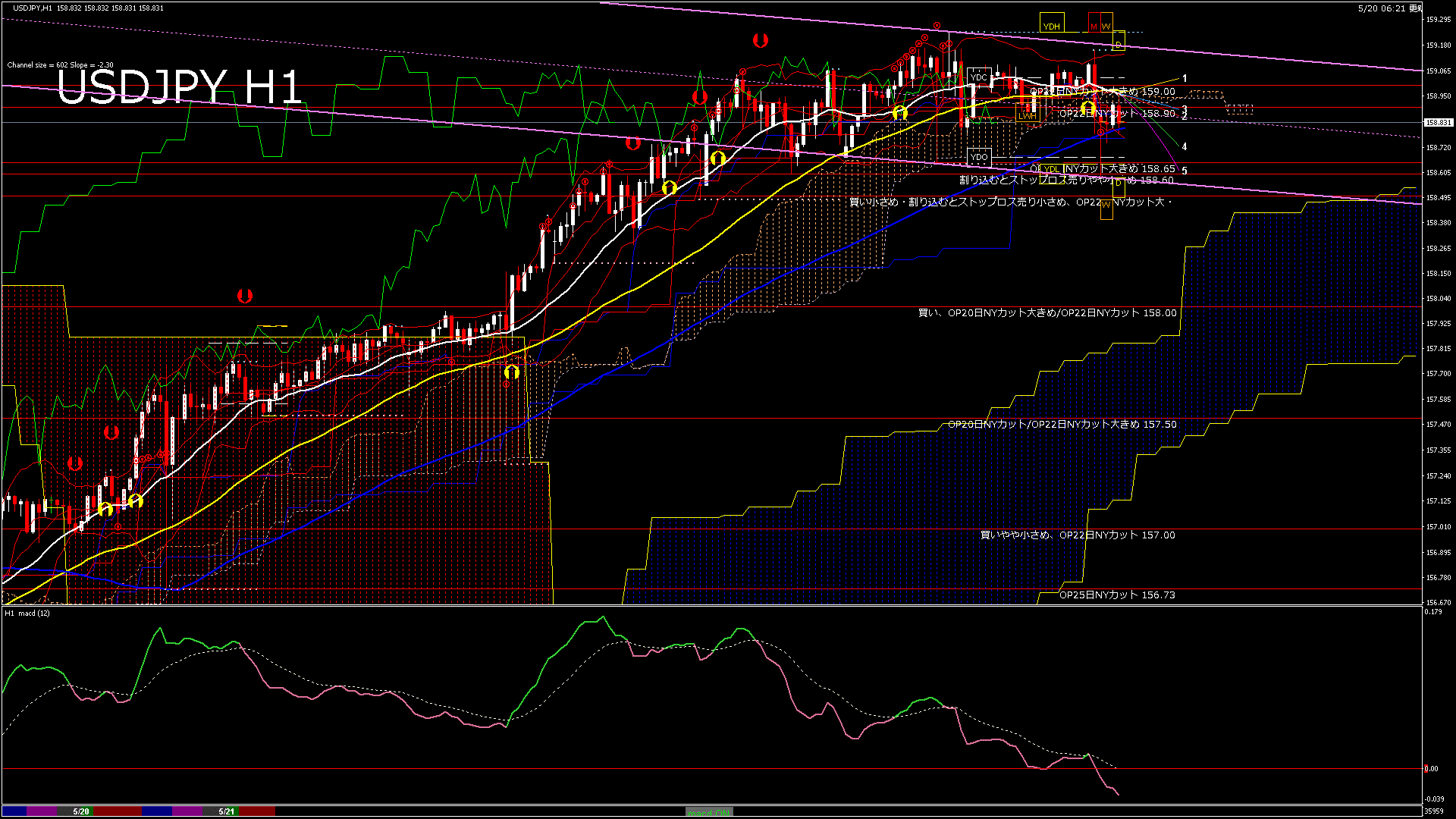Click the 157.010 price axis value
Viewport: 1456px width, 819px height.
click(1439, 526)
